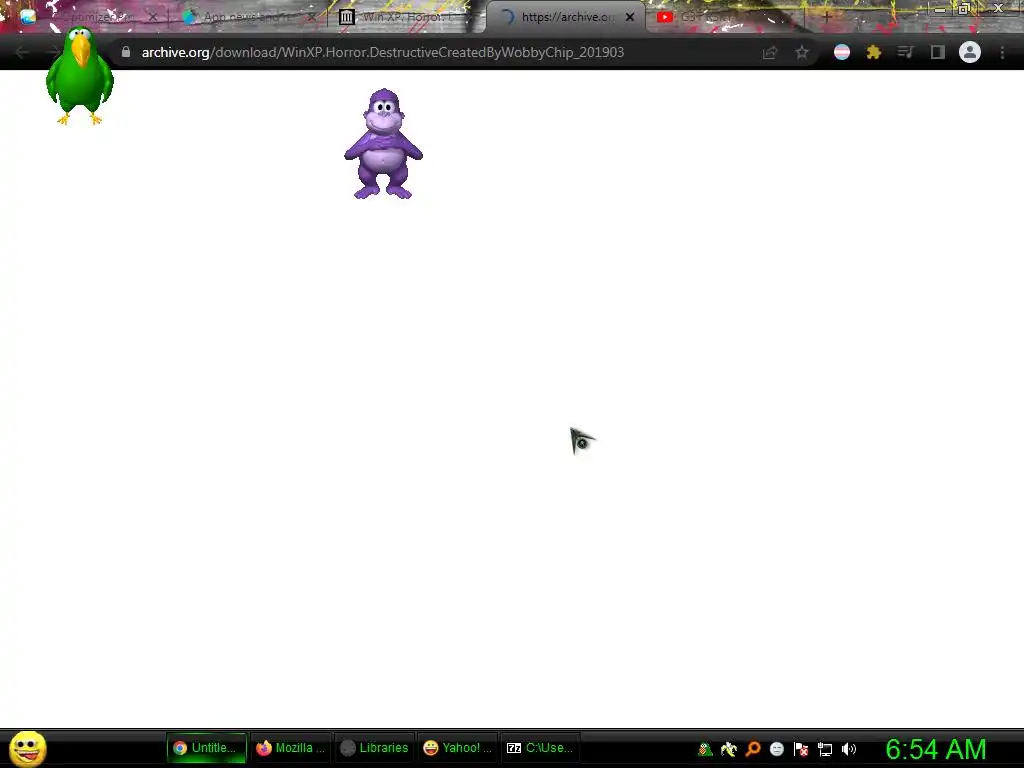Click the green triangle tray icon

coord(705,749)
